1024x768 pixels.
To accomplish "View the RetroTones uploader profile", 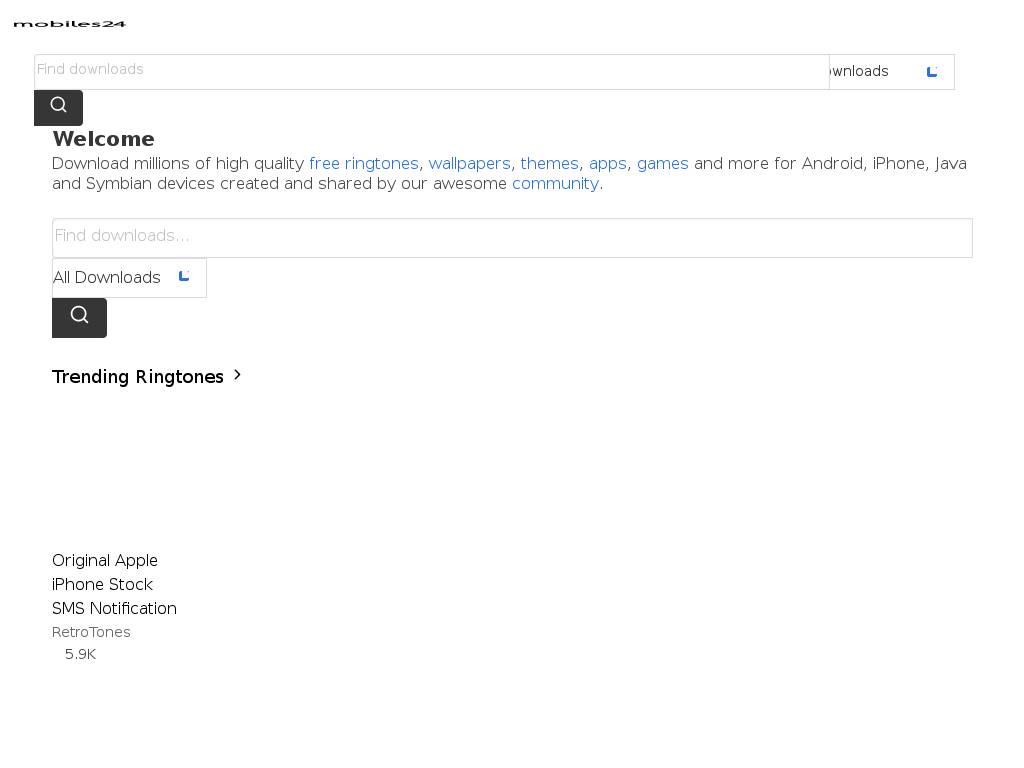I will [x=91, y=632].
